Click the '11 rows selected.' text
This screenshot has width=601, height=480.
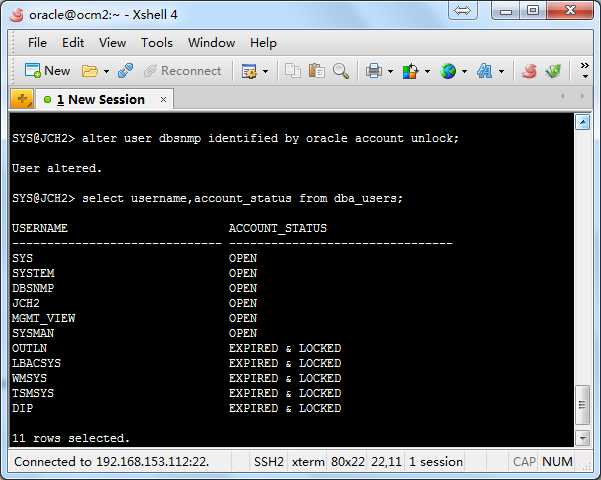[71, 438]
